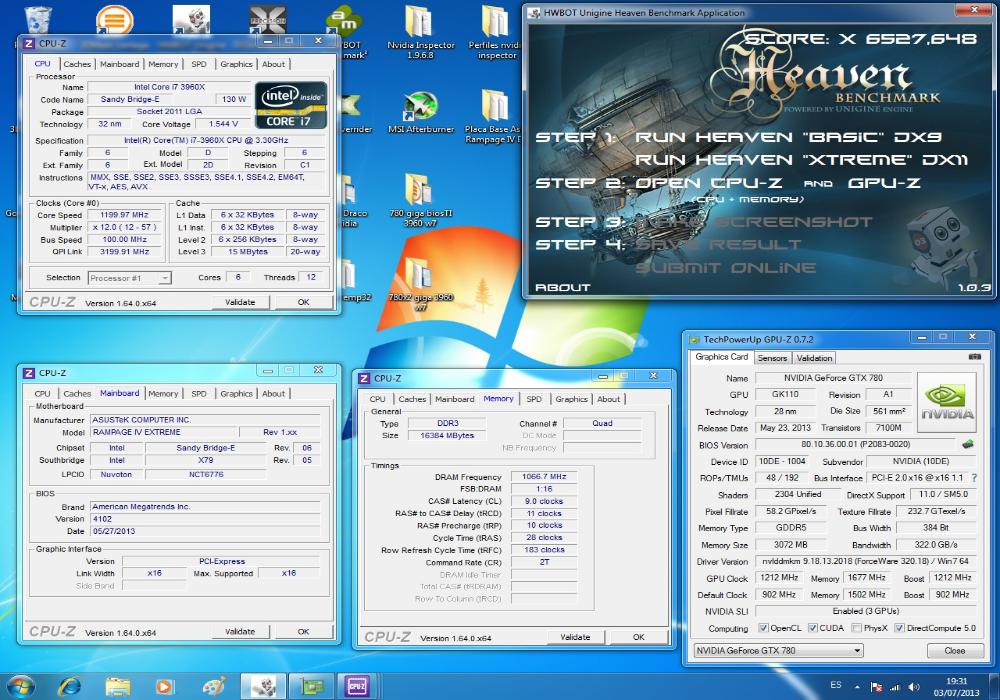Click the network icon in the system tray

tap(895, 687)
